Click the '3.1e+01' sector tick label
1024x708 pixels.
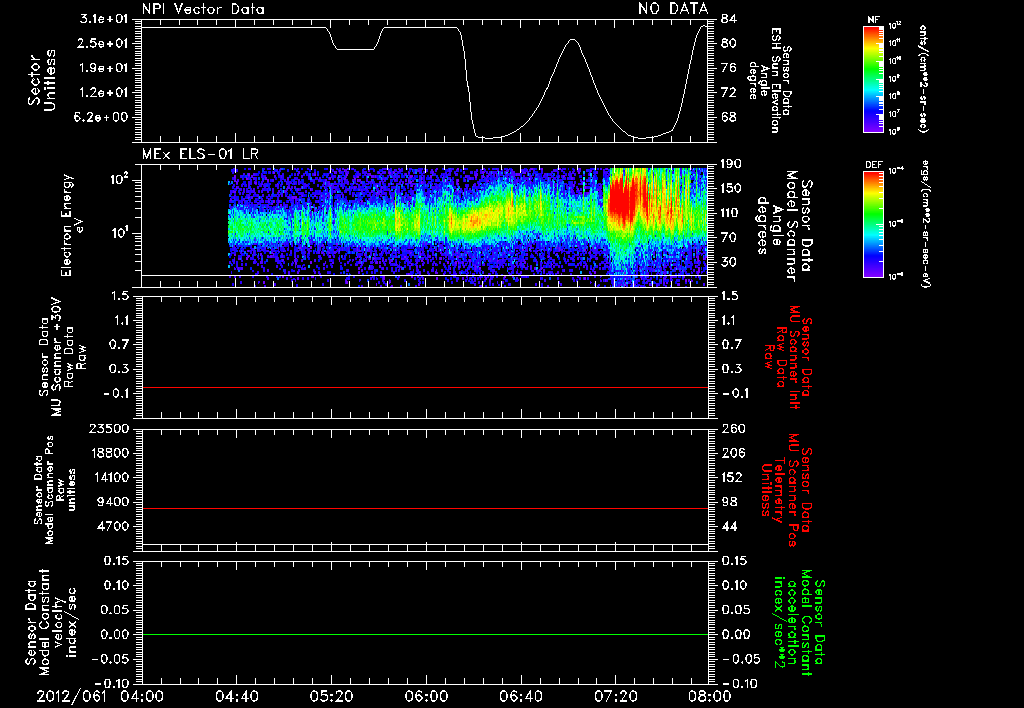click(104, 18)
